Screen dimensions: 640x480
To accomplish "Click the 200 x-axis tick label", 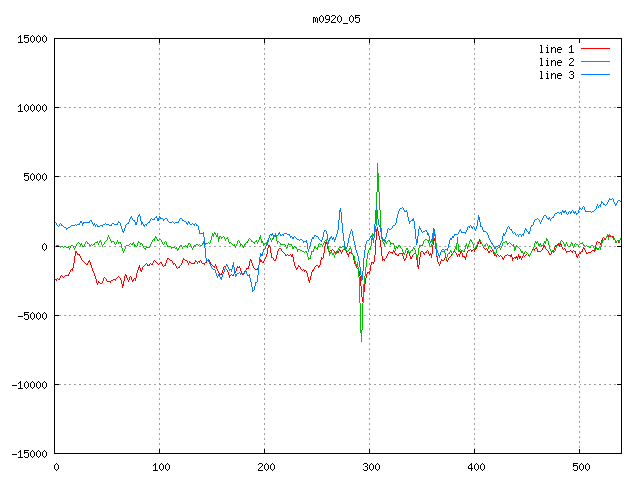I will (265, 466).
